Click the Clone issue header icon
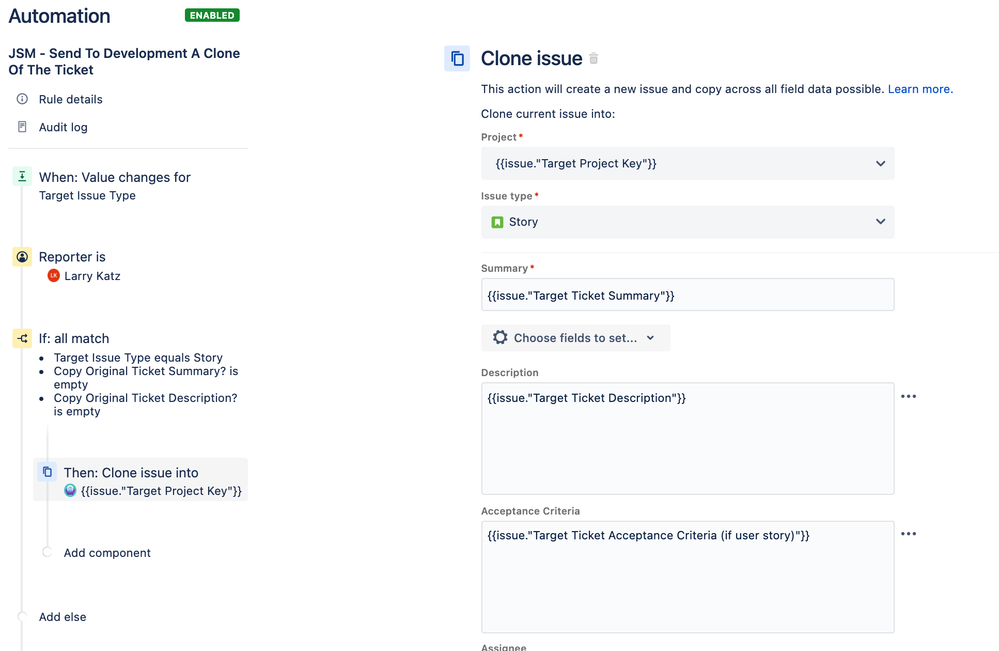 (457, 59)
